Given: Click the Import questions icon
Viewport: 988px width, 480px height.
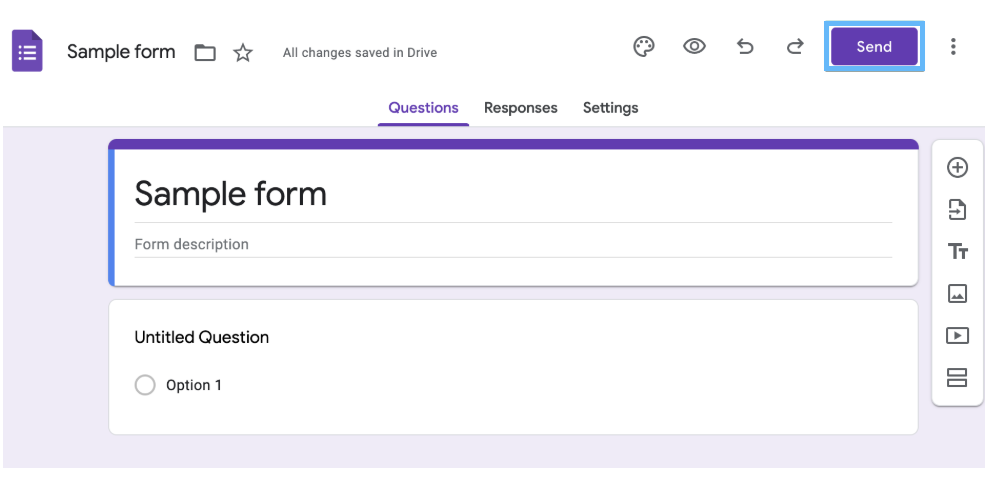Looking at the screenshot, I should [957, 210].
